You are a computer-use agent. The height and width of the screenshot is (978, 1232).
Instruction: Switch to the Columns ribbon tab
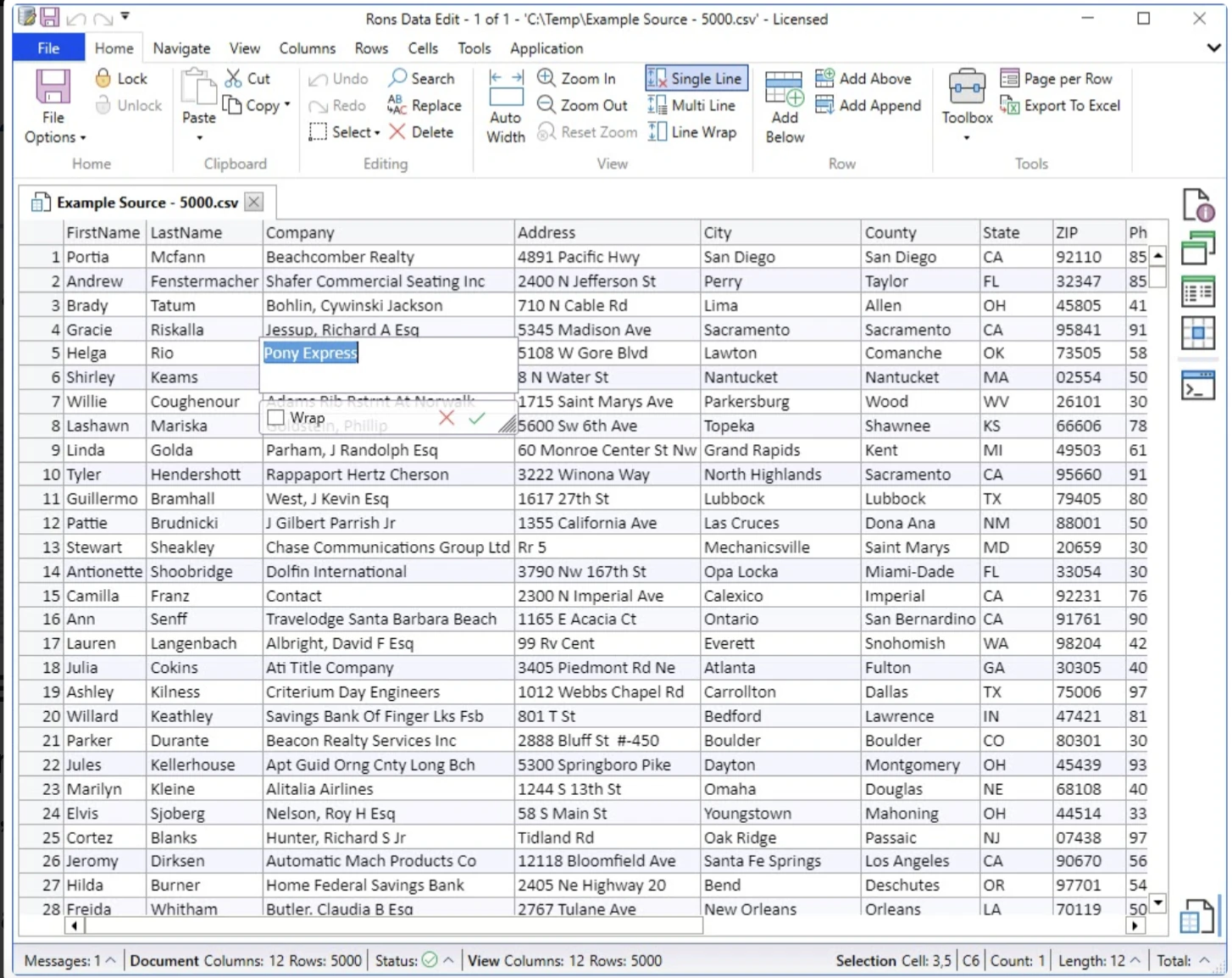(307, 48)
